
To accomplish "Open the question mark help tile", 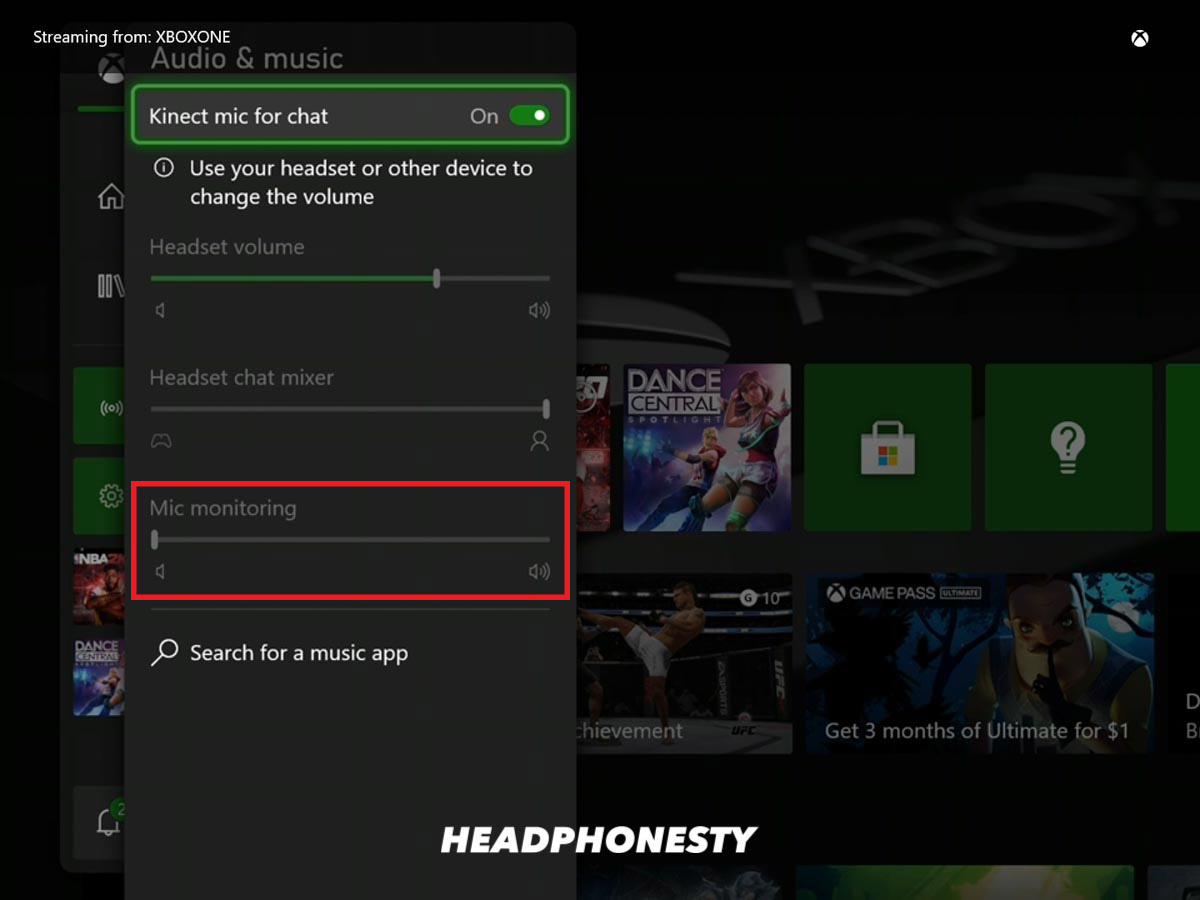I will click(1068, 447).
